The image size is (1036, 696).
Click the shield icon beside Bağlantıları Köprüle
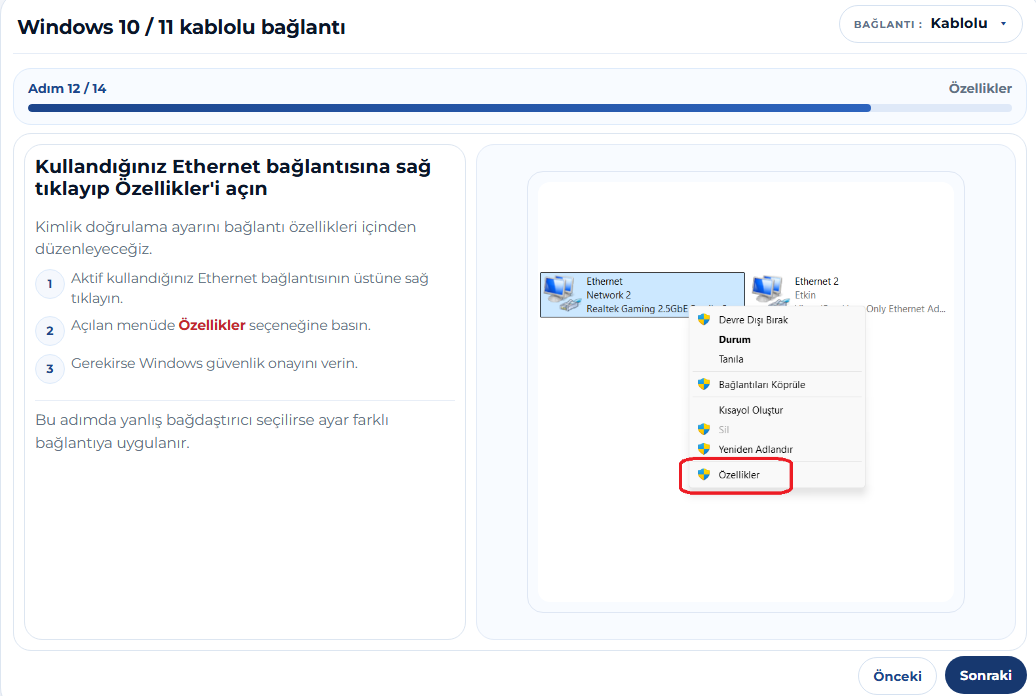(x=704, y=384)
